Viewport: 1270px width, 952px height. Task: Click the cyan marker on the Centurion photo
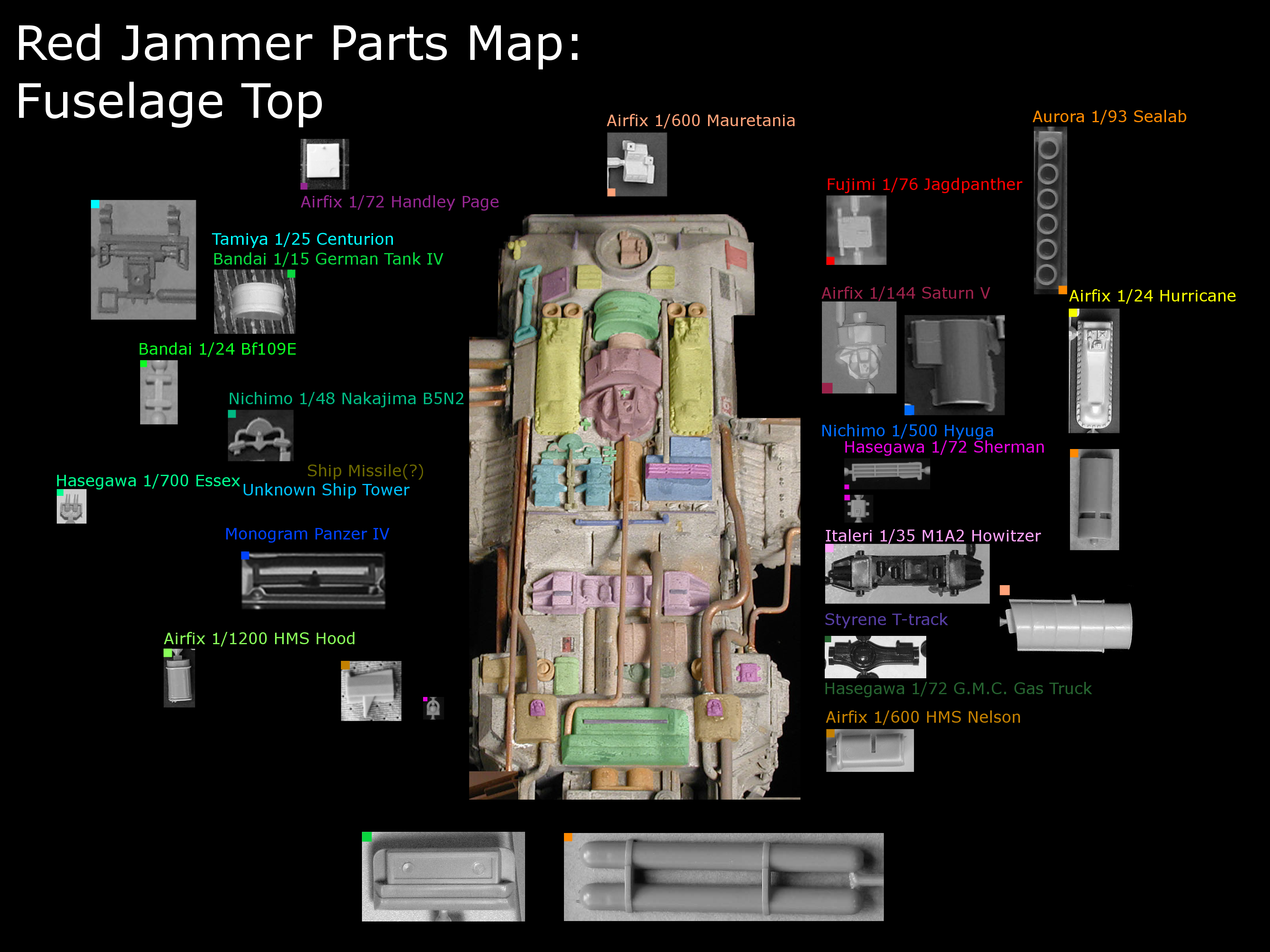[x=95, y=204]
